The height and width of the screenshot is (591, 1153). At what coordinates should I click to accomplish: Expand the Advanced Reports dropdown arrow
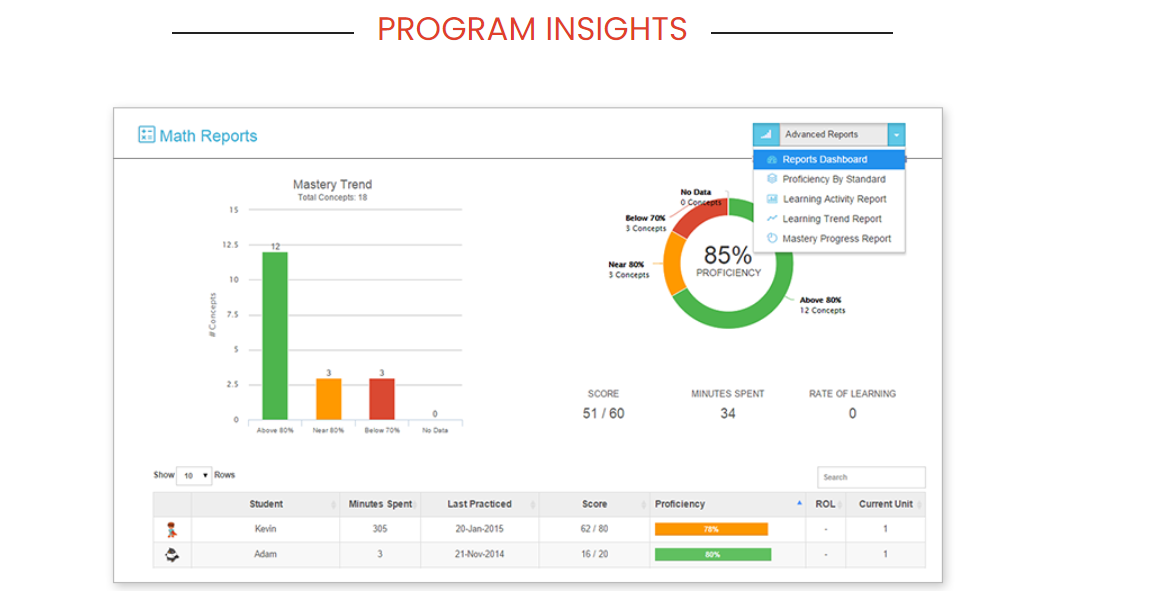pyautogui.click(x=896, y=135)
